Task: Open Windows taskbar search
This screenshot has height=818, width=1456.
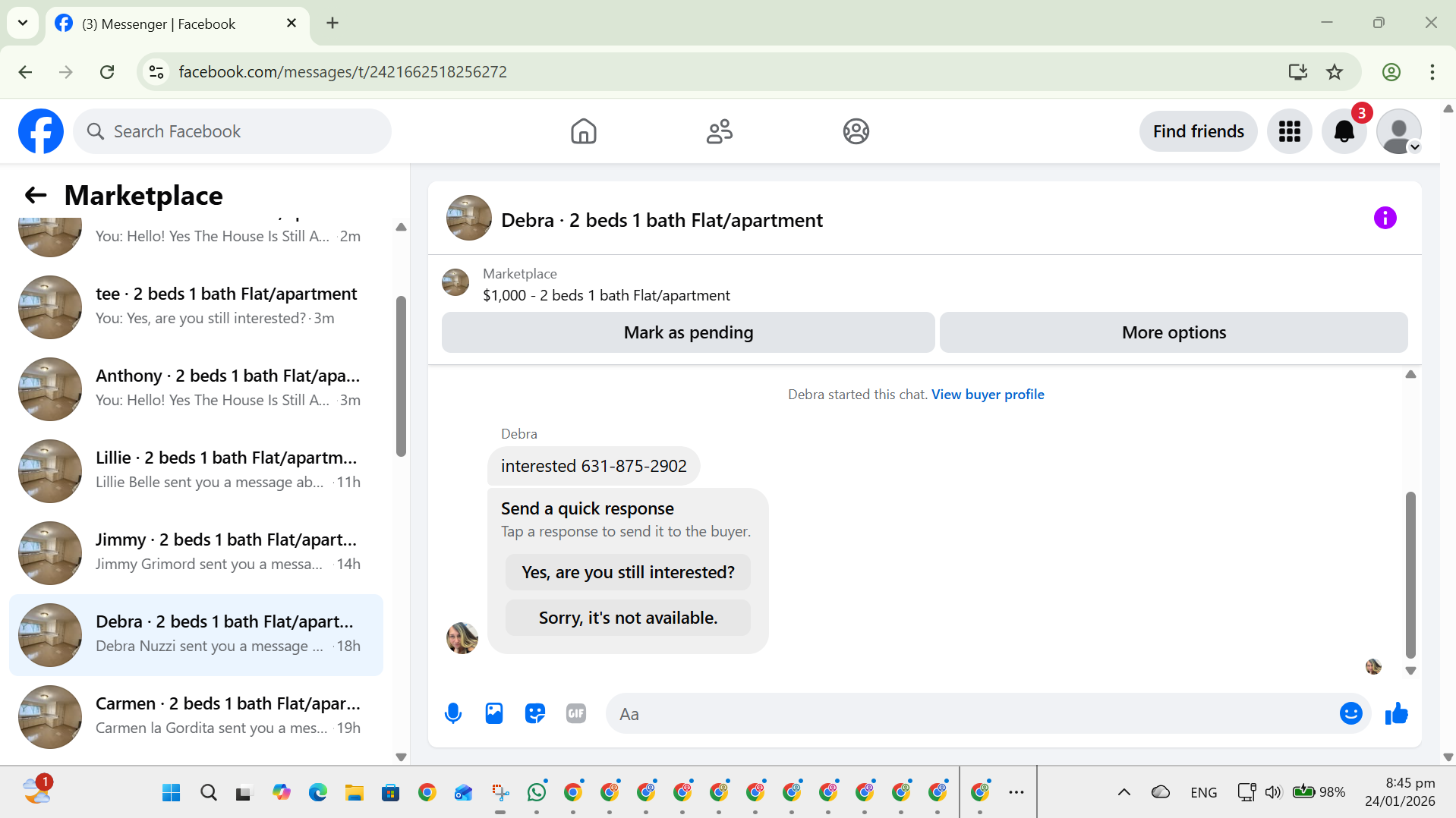Action: tap(208, 792)
